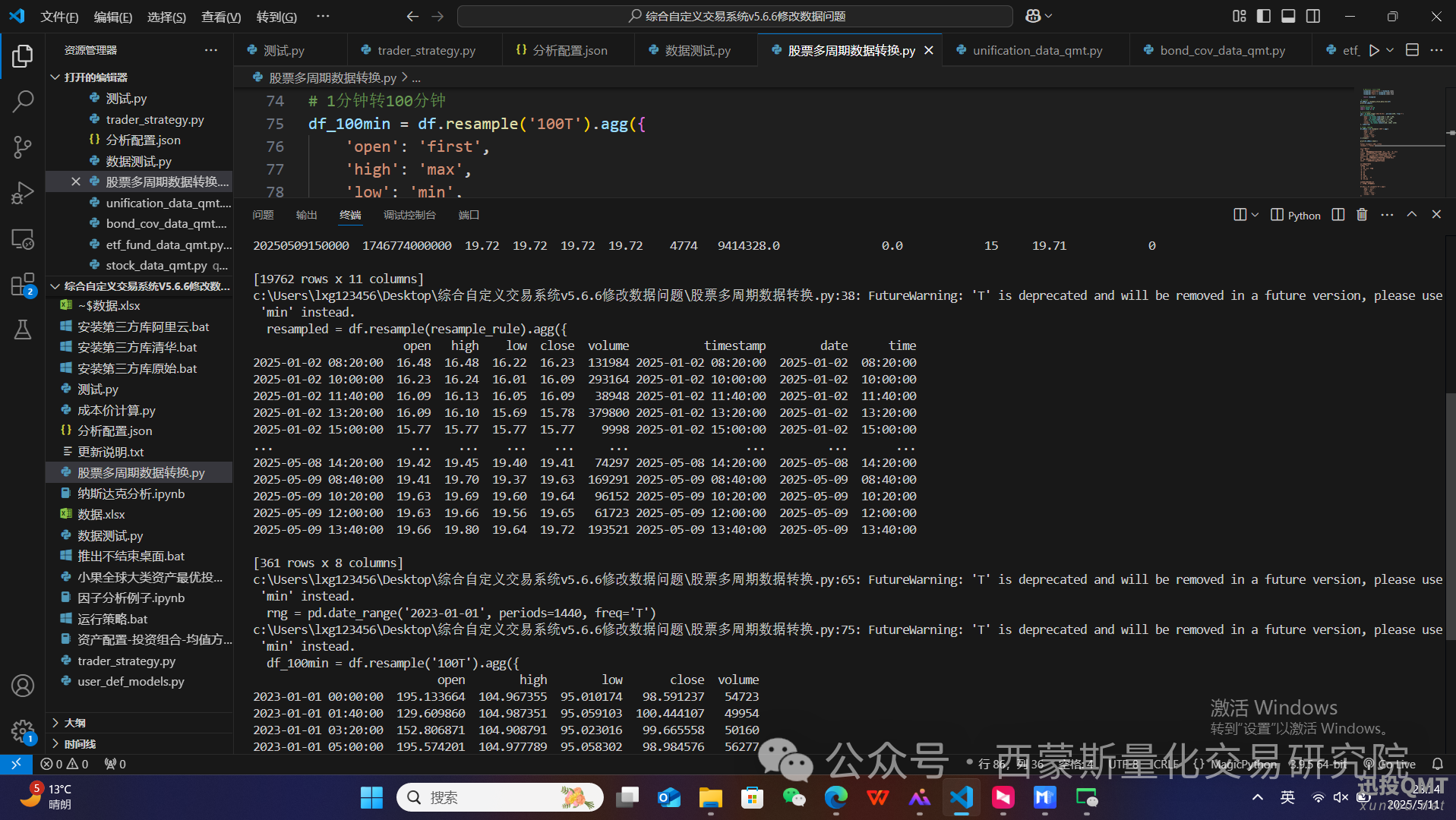Open 纳斯达克分析.ipynb in file tree
This screenshot has width=1456, height=820.
[x=131, y=494]
